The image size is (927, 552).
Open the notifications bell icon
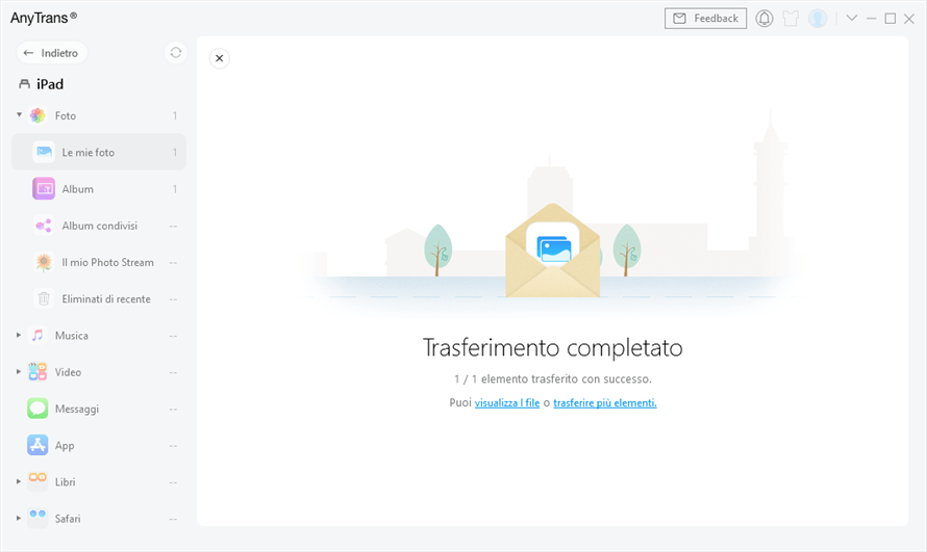pos(765,18)
